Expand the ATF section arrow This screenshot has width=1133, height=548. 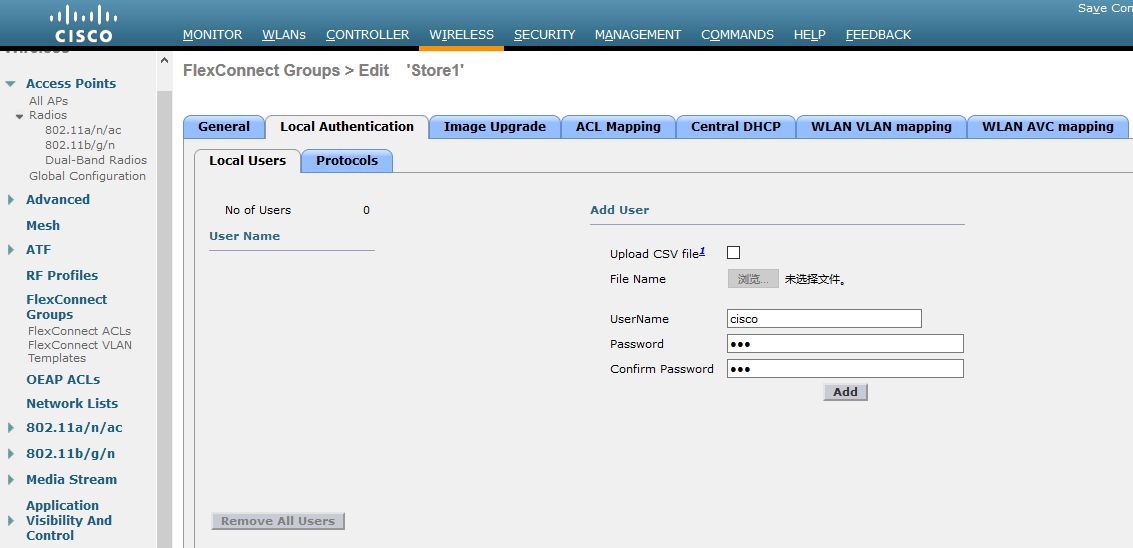[11, 249]
